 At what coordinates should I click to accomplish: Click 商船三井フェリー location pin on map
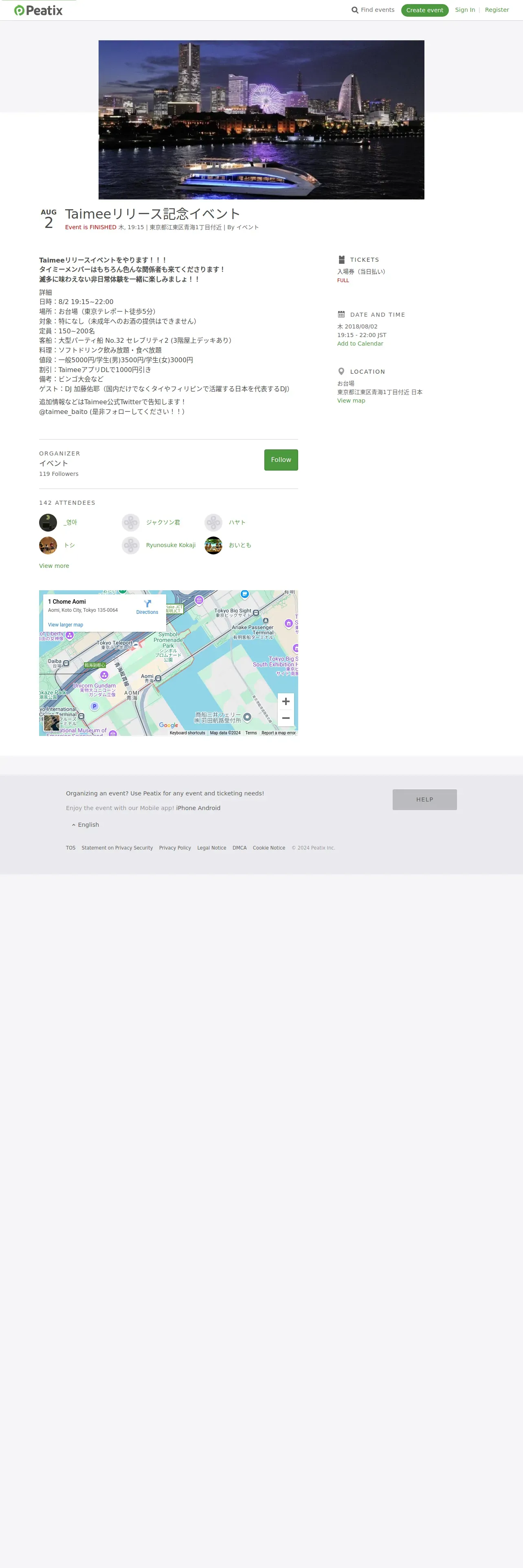pos(247,717)
